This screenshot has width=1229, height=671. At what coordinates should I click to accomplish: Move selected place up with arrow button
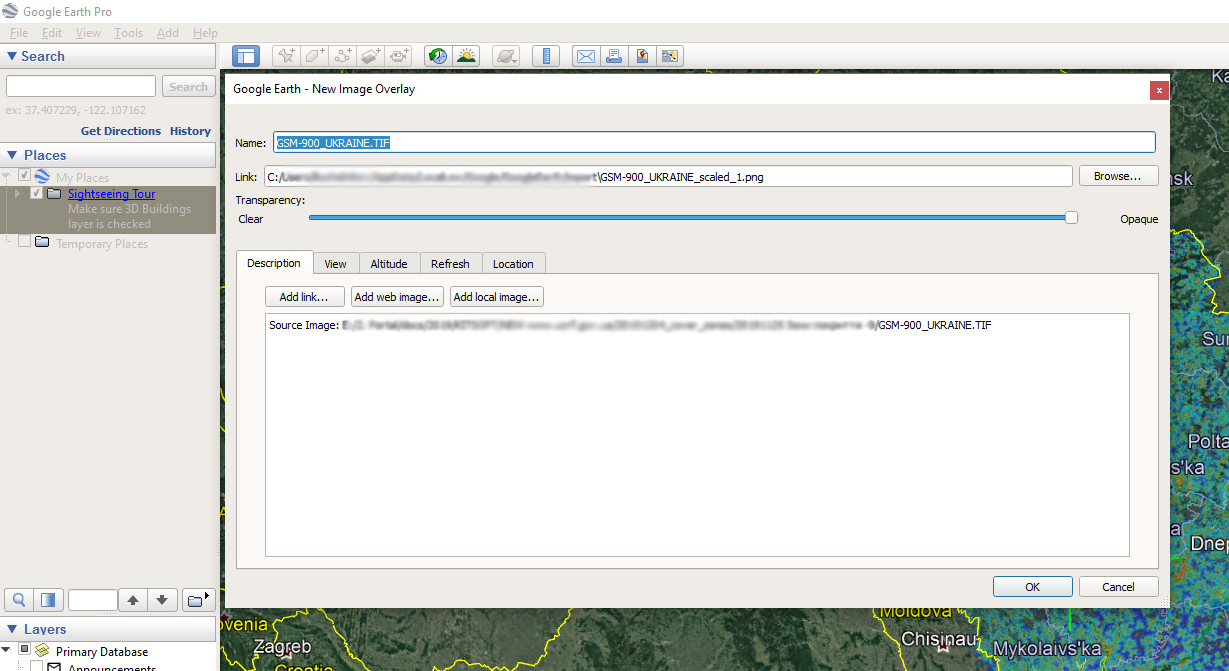tap(133, 600)
